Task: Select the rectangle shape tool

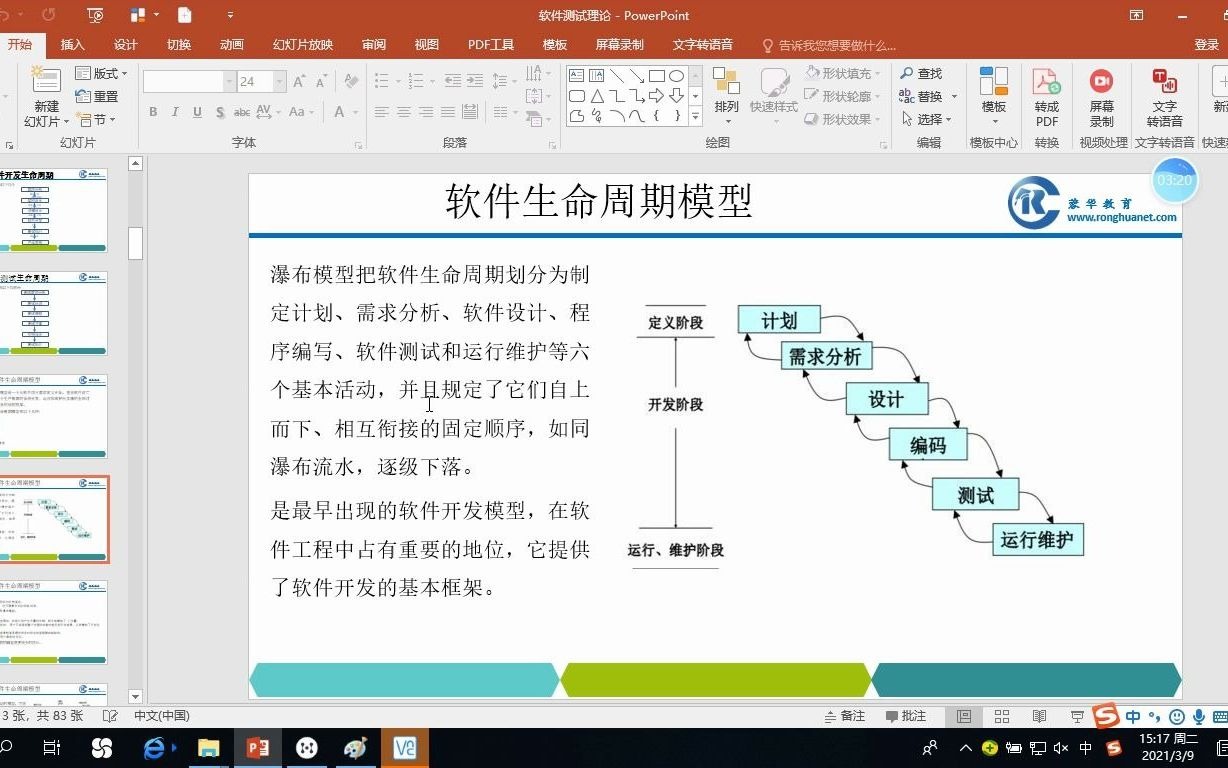Action: point(658,76)
